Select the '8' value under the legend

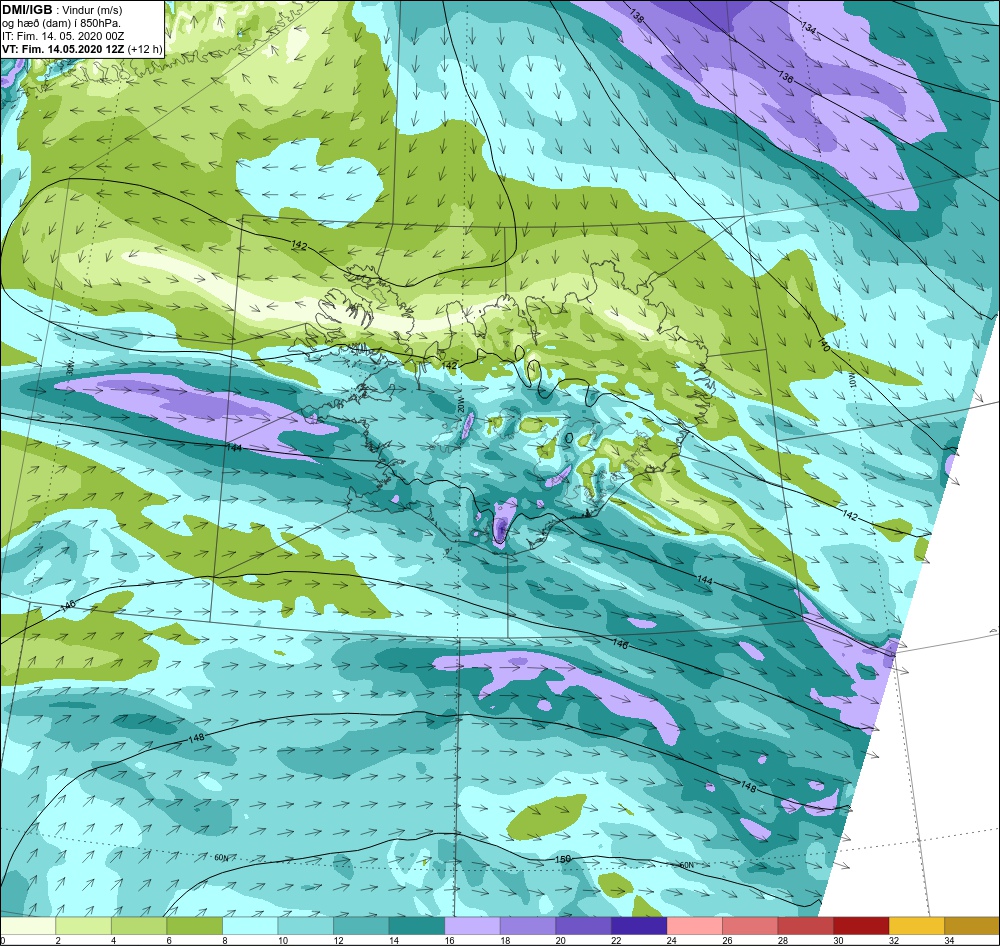224,940
